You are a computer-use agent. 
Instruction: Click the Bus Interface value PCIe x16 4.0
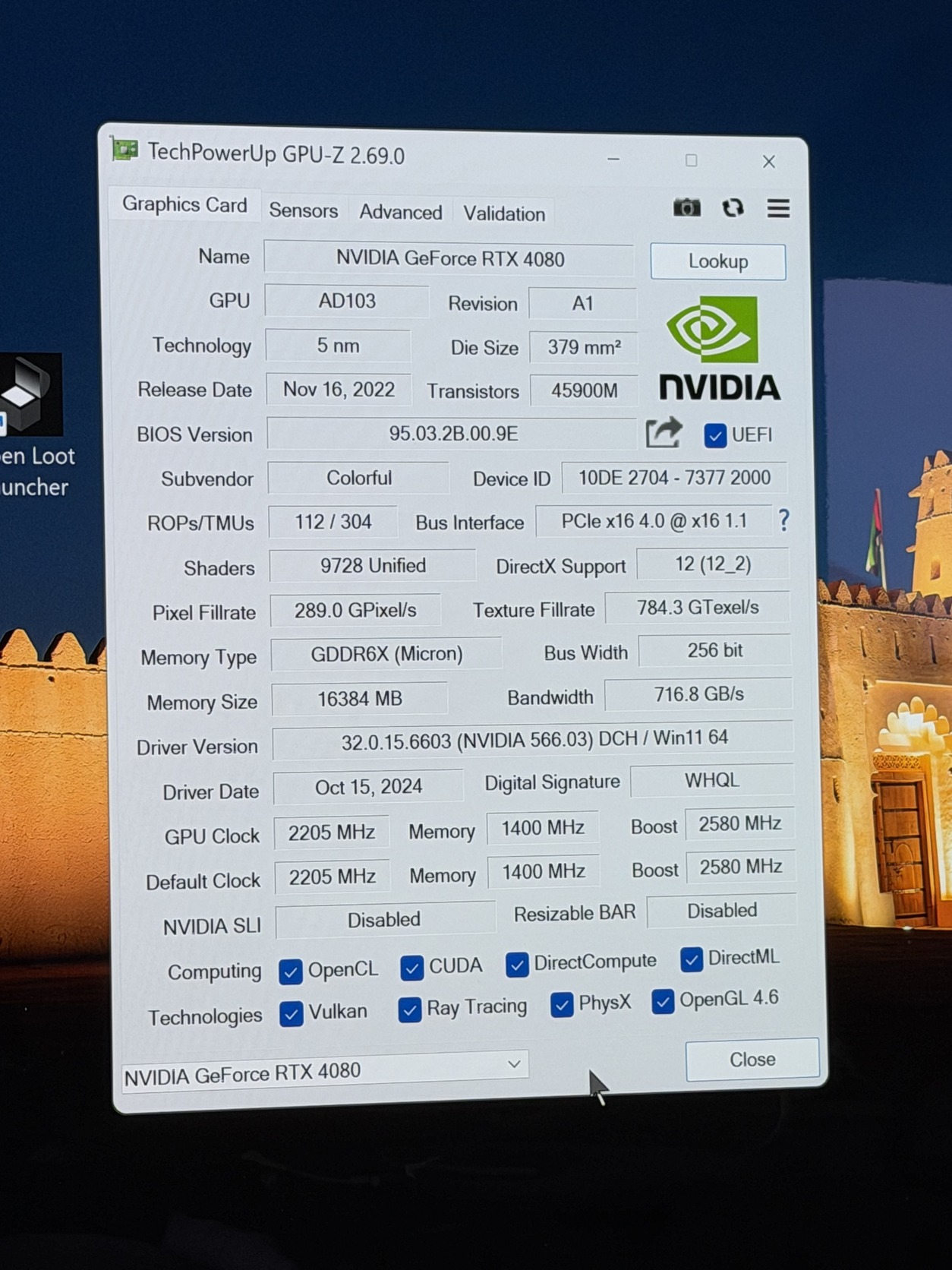[654, 521]
